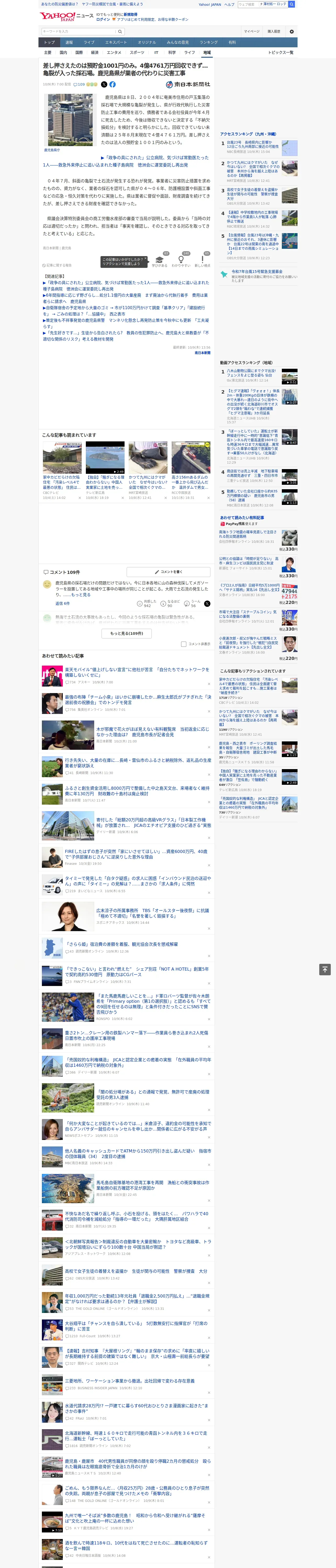Image resolution: width=336 pixels, height=1568 pixels.
Task: Dismiss the 家中カビだらけ recommended card X
Action: [80, 498]
